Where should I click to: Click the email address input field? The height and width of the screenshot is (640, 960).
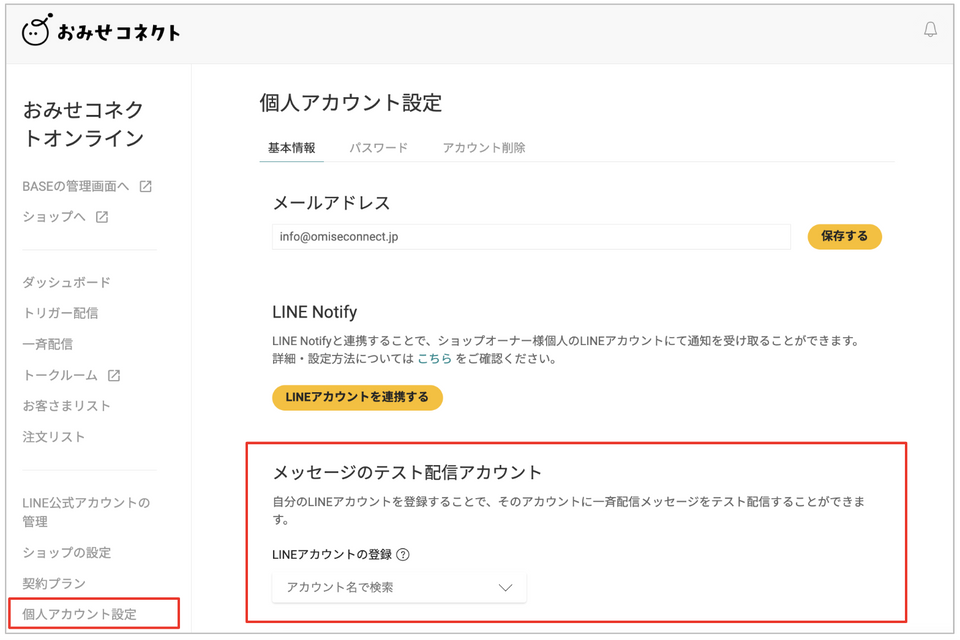pos(531,237)
